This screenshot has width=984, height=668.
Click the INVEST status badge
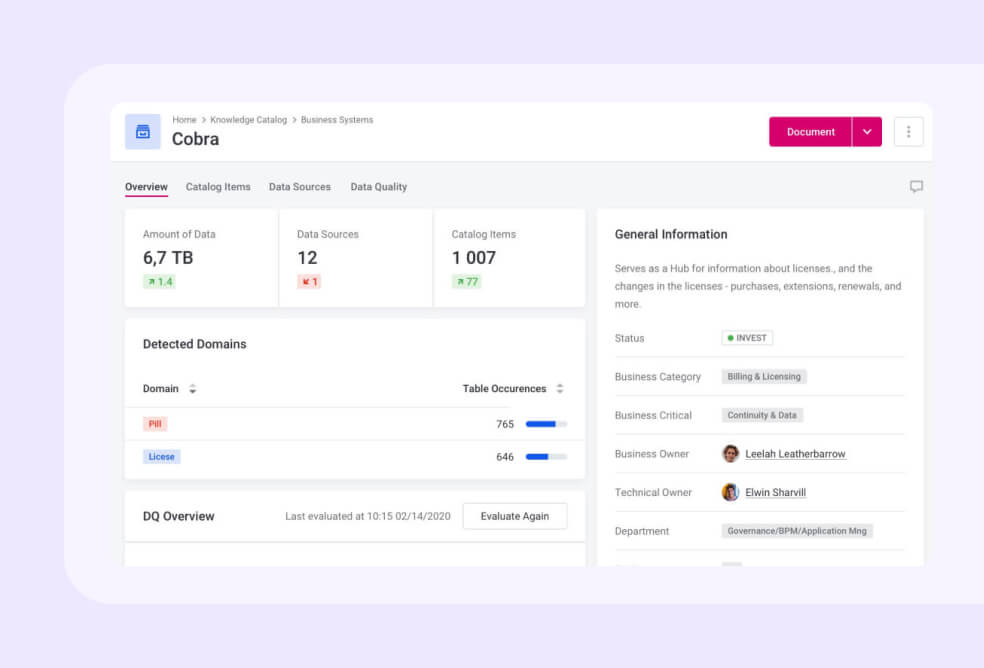coord(746,338)
